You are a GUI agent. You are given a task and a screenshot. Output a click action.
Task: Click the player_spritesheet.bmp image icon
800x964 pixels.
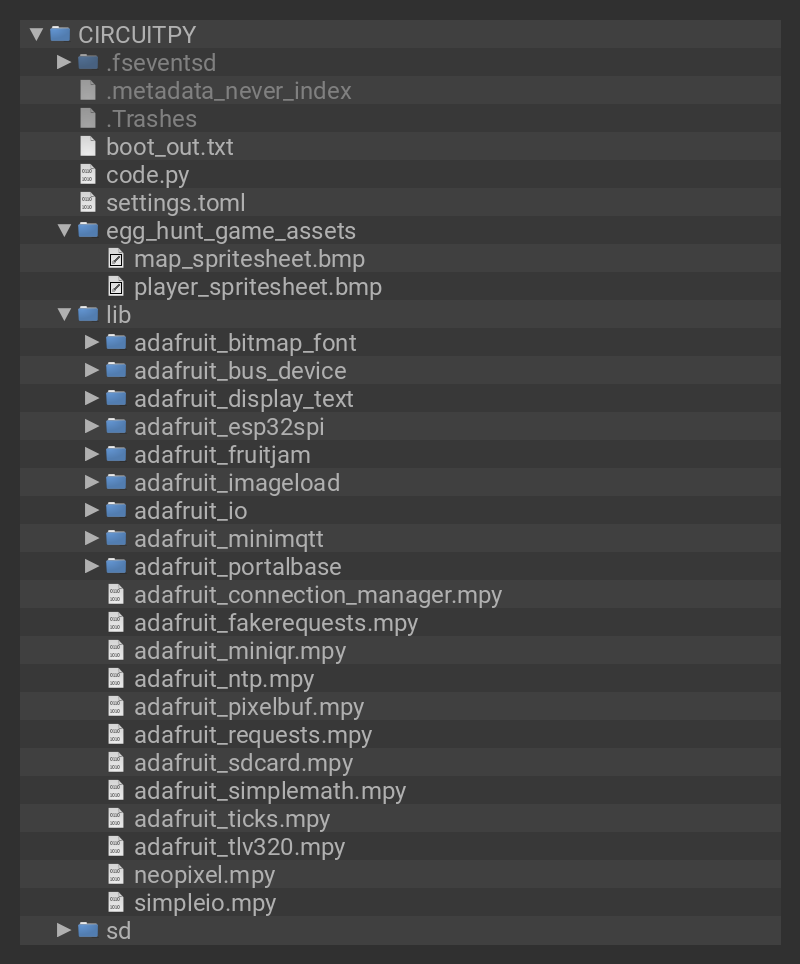pyautogui.click(x=116, y=287)
